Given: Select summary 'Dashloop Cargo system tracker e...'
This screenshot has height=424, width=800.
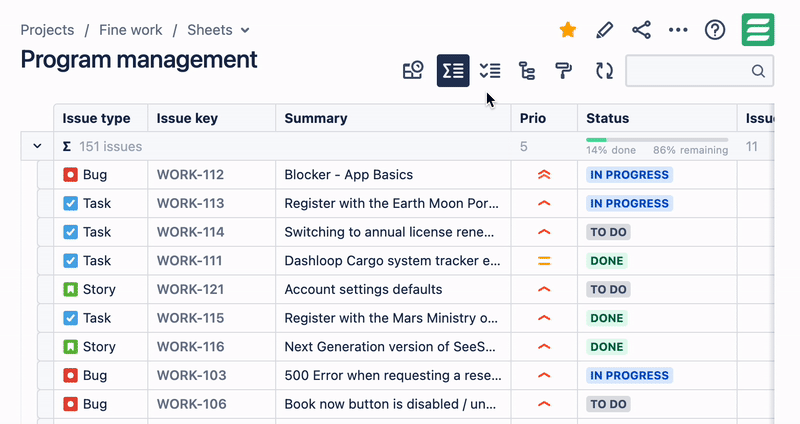Looking at the screenshot, I should (392, 261).
